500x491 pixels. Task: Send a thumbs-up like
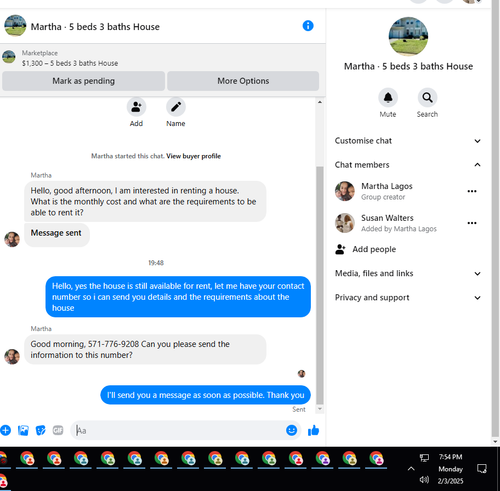click(x=313, y=430)
